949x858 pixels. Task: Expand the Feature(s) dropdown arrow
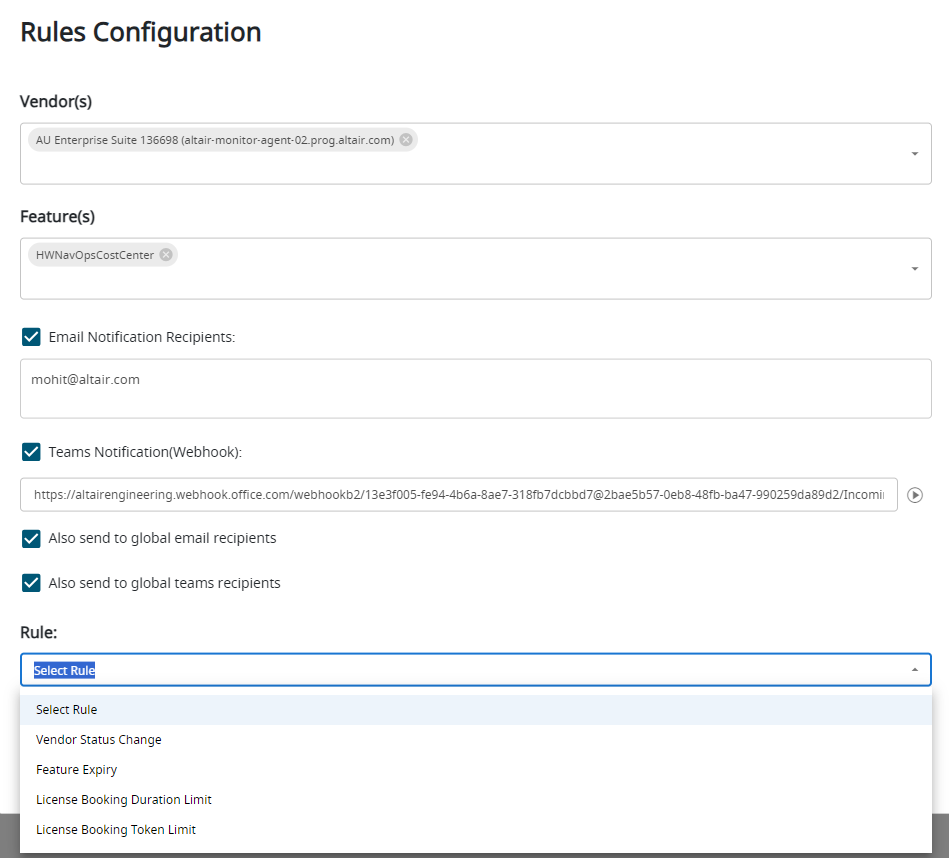click(x=914, y=269)
